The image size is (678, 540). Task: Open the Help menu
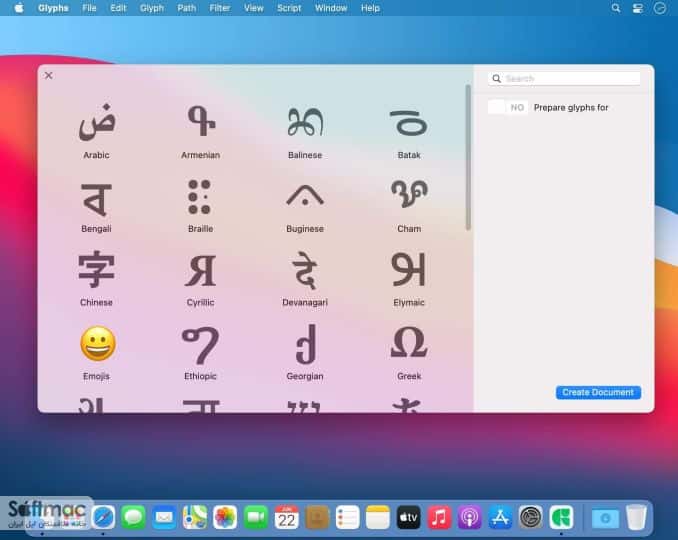(x=370, y=8)
